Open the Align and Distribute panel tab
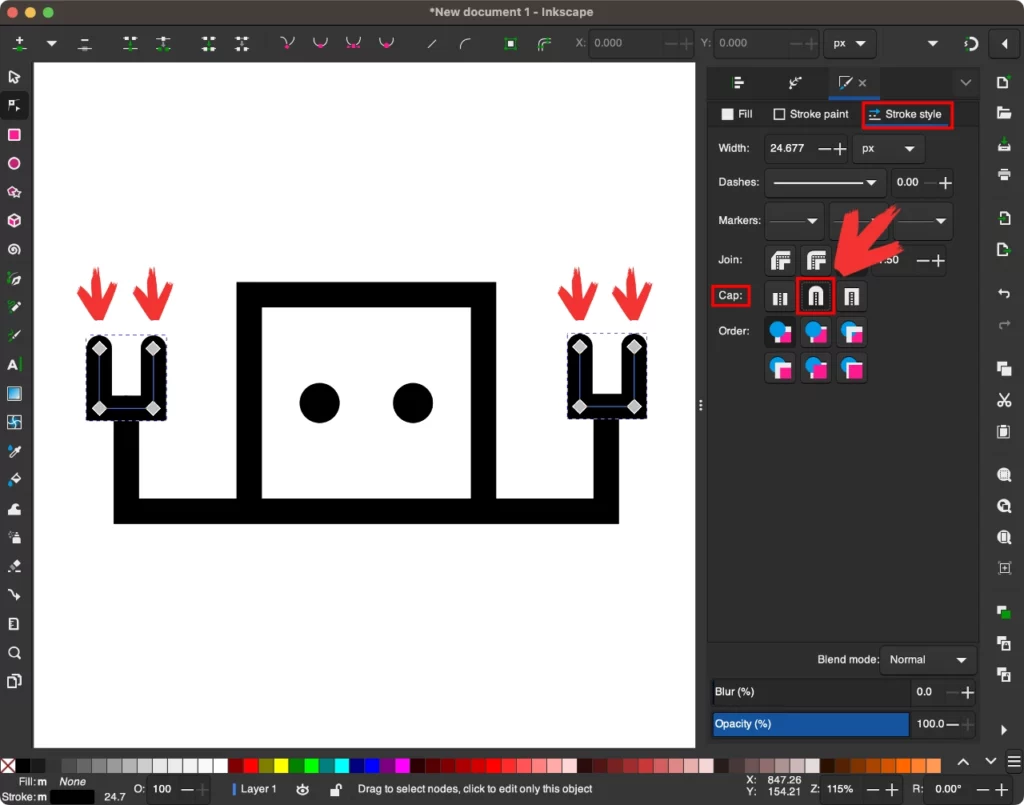Screen dimensions: 1024x805 pos(738,83)
